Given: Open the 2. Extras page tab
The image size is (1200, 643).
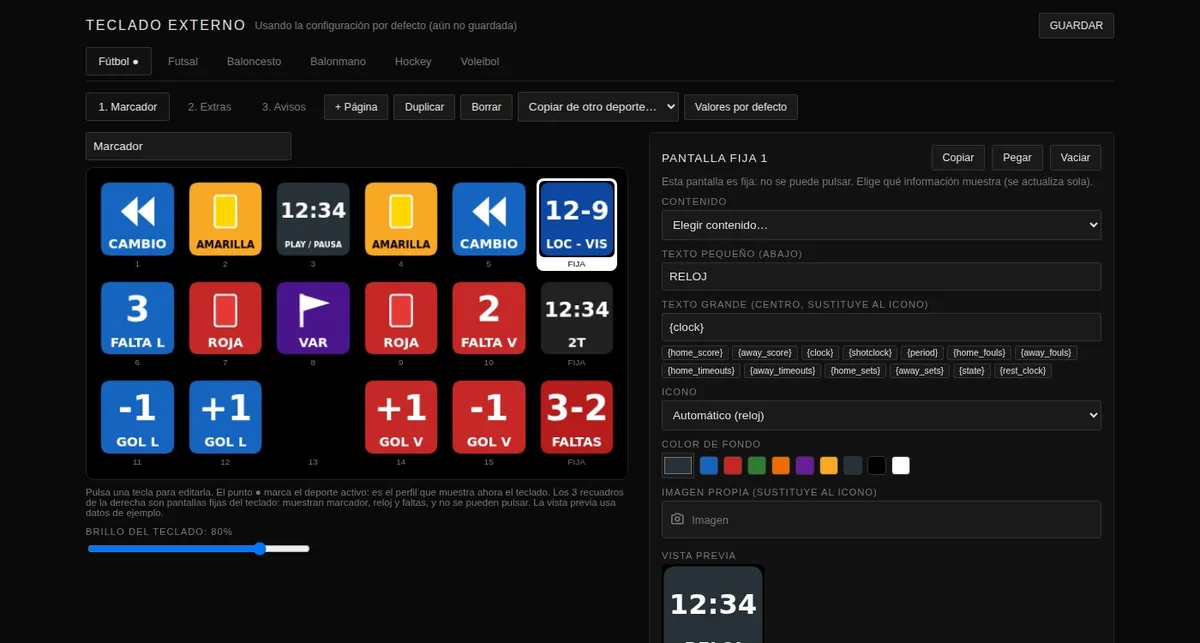Looking at the screenshot, I should click(x=209, y=107).
